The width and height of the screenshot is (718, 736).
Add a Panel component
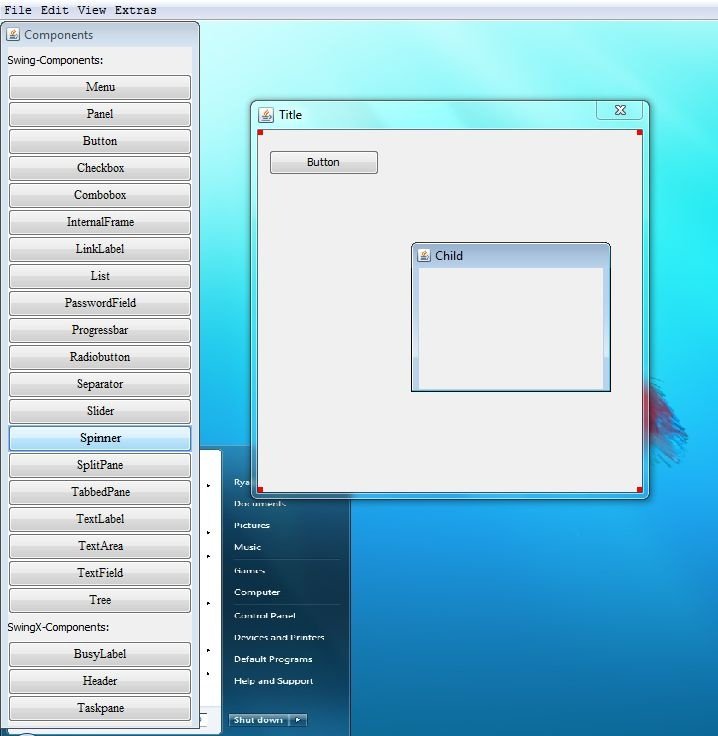tap(100, 114)
